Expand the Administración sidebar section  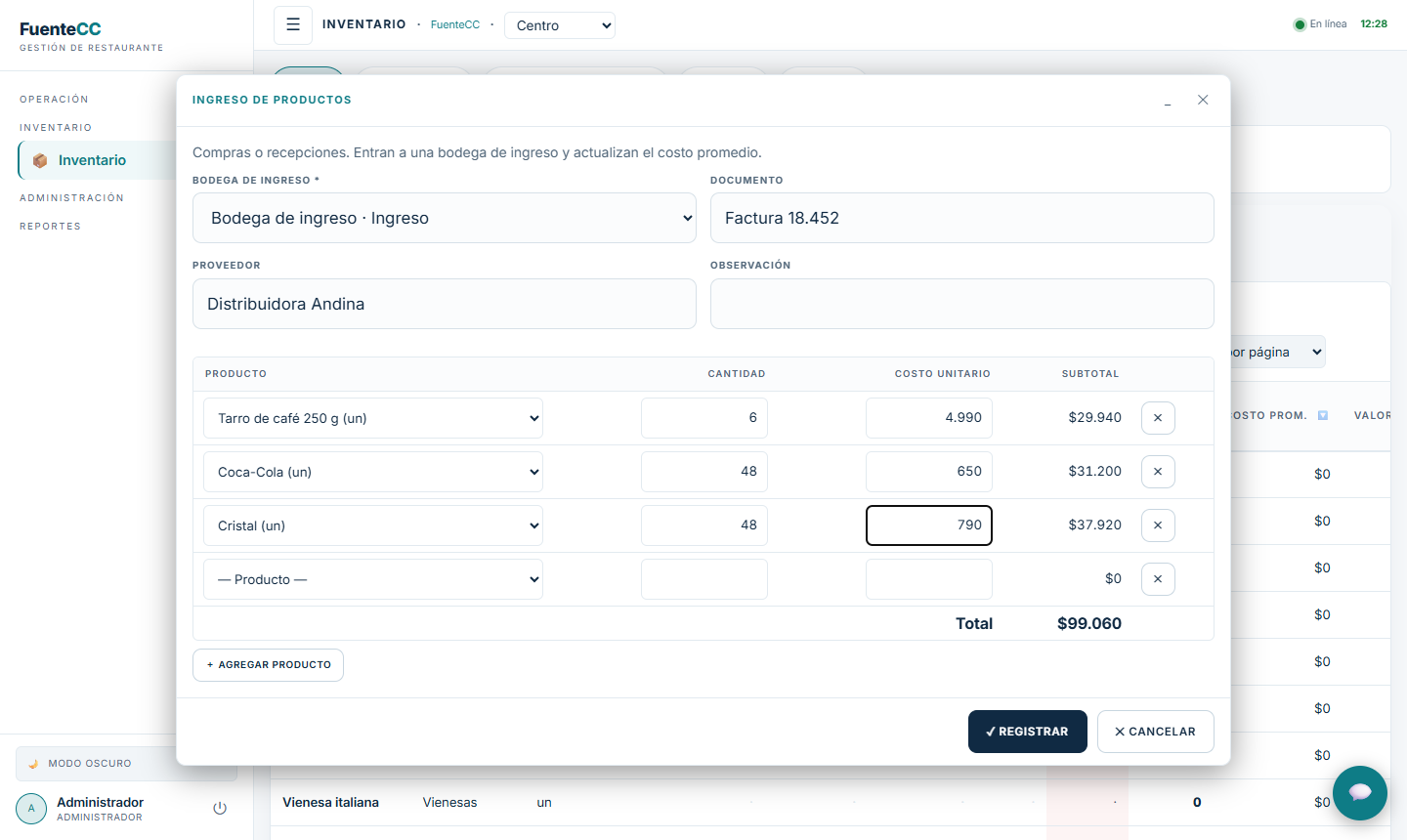tap(71, 198)
